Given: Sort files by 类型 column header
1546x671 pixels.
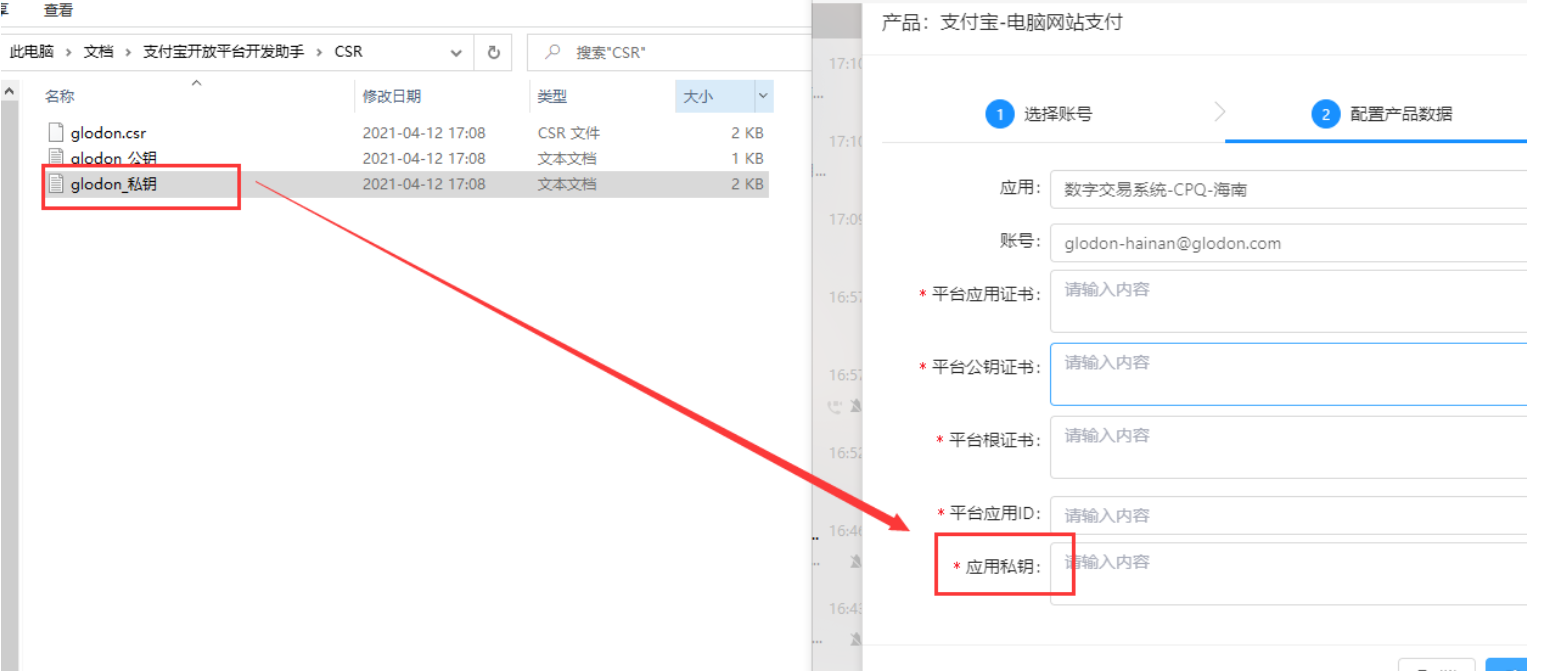Looking at the screenshot, I should [552, 96].
